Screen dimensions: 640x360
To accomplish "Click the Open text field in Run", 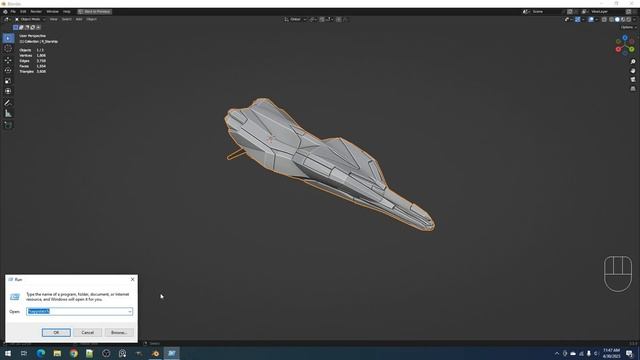I will point(80,311).
